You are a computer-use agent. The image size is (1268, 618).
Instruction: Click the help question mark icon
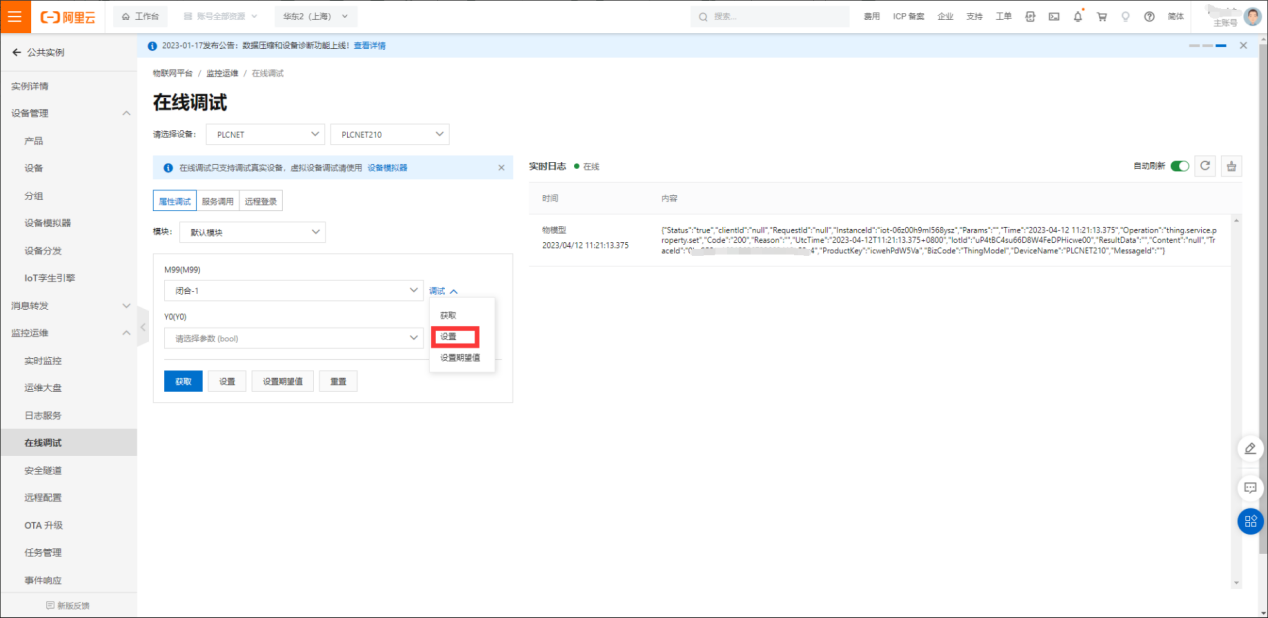[x=1149, y=16]
